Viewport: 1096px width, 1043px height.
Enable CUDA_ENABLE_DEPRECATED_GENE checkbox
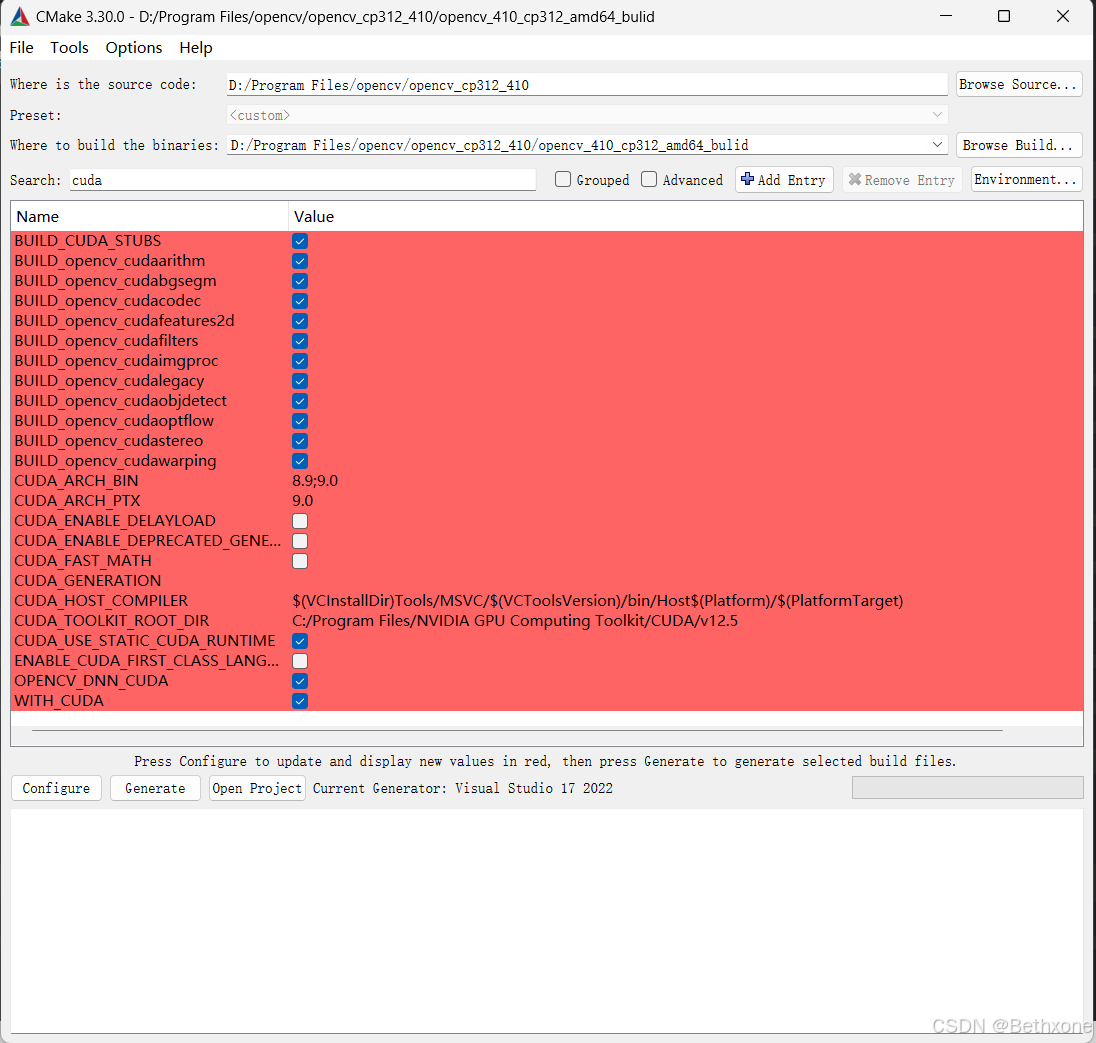coord(300,541)
